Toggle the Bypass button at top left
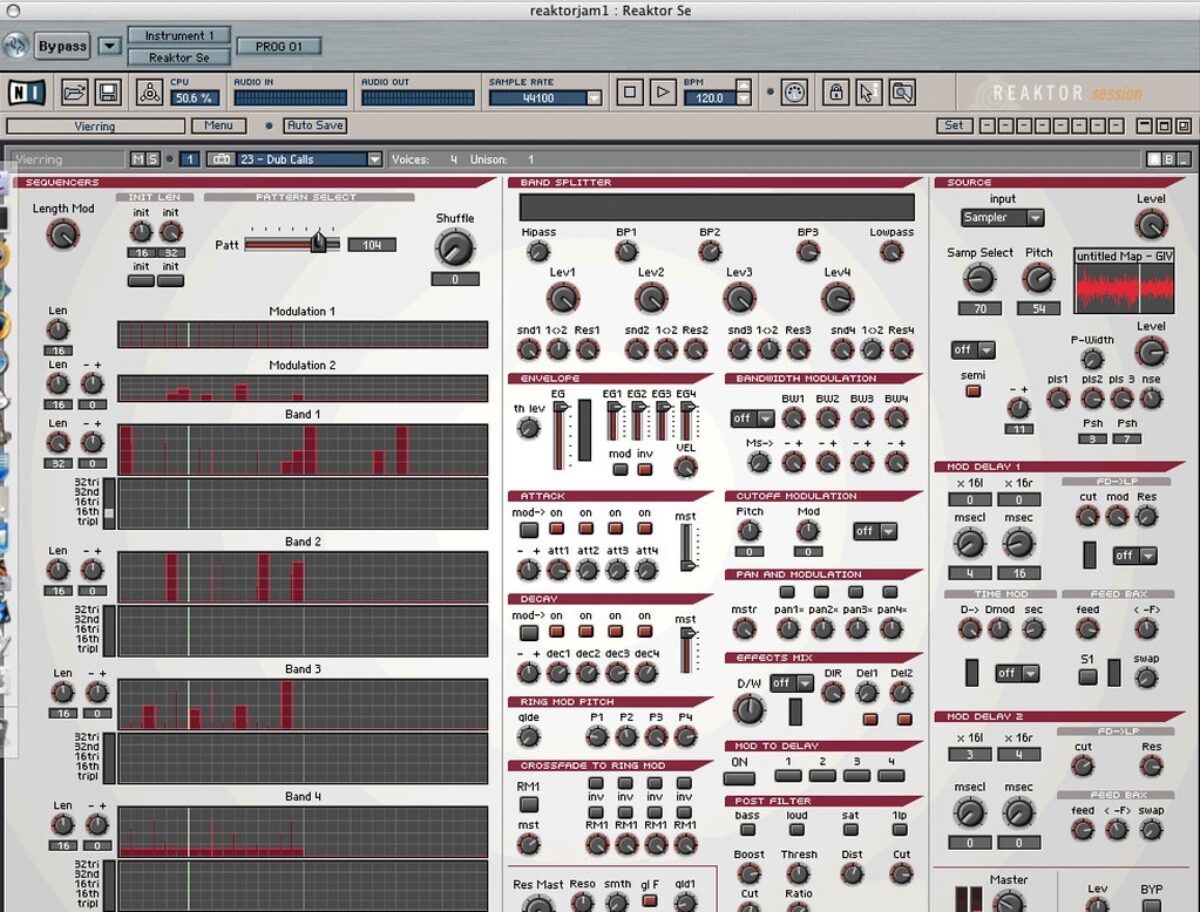Screen dimensions: 1200x912 tap(63, 45)
